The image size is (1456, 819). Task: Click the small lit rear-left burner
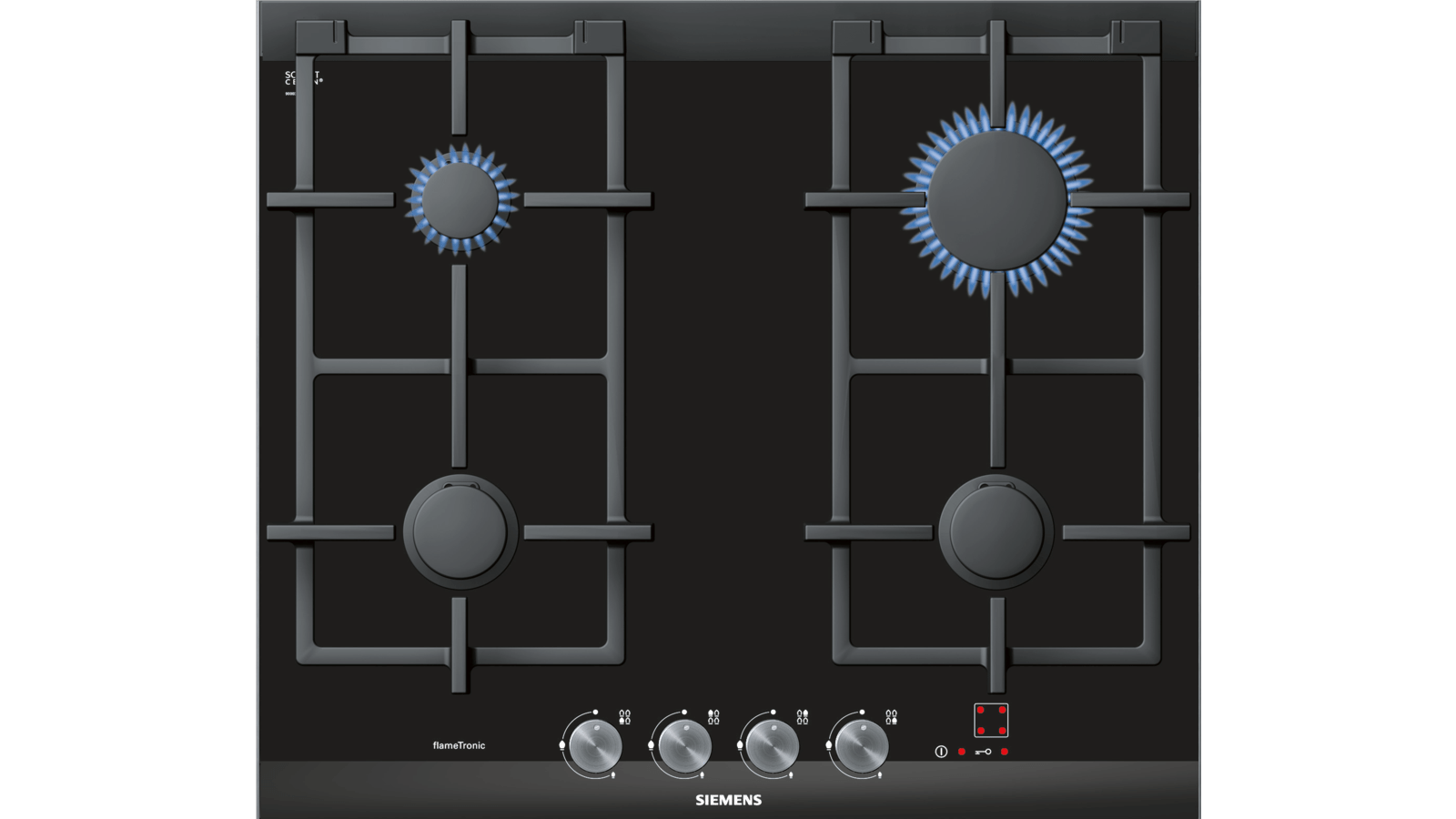tap(460, 199)
